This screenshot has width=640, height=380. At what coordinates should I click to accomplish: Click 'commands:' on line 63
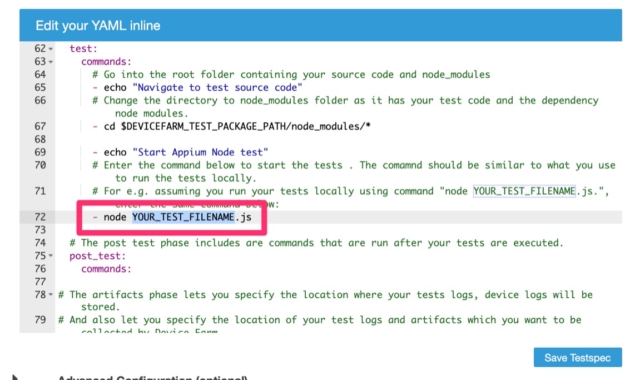point(106,62)
